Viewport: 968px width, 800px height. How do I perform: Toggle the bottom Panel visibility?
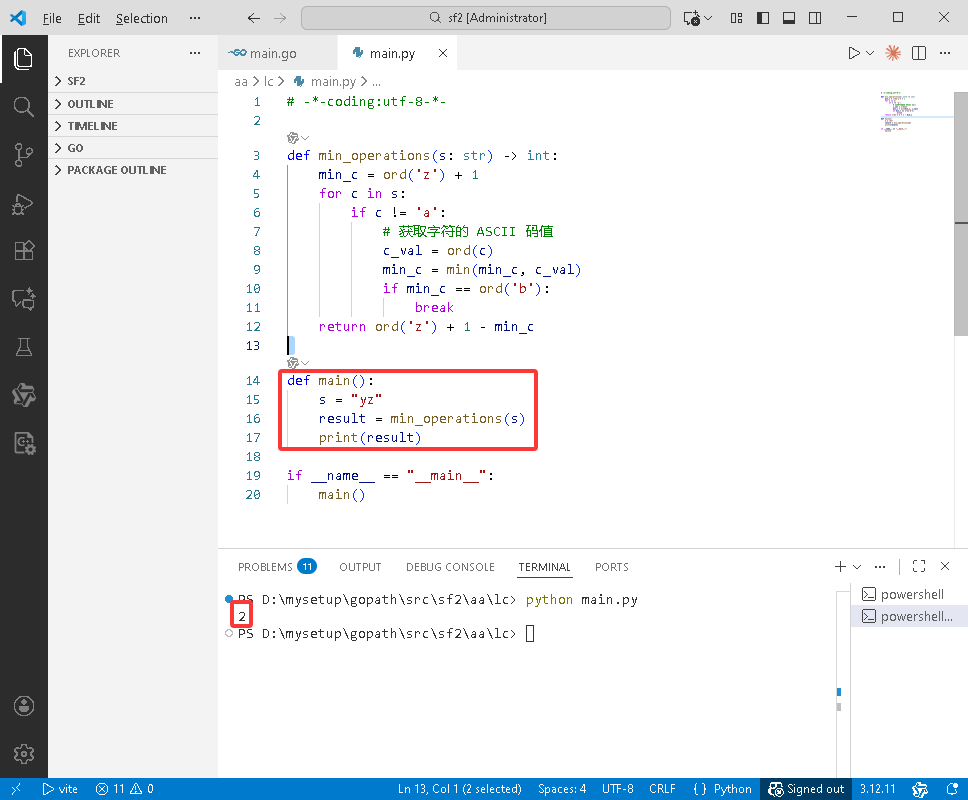789,18
